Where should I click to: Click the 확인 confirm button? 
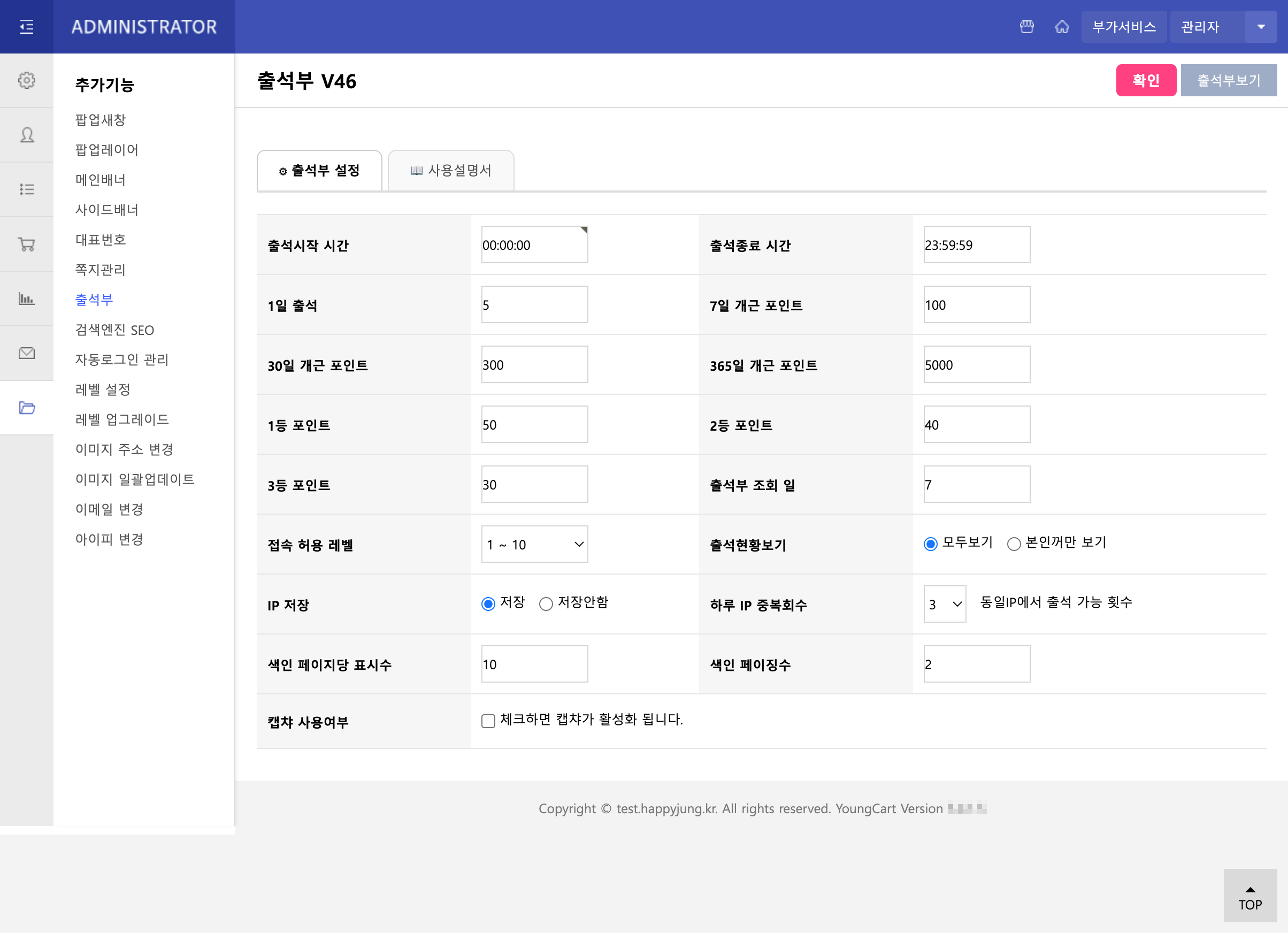tap(1146, 80)
